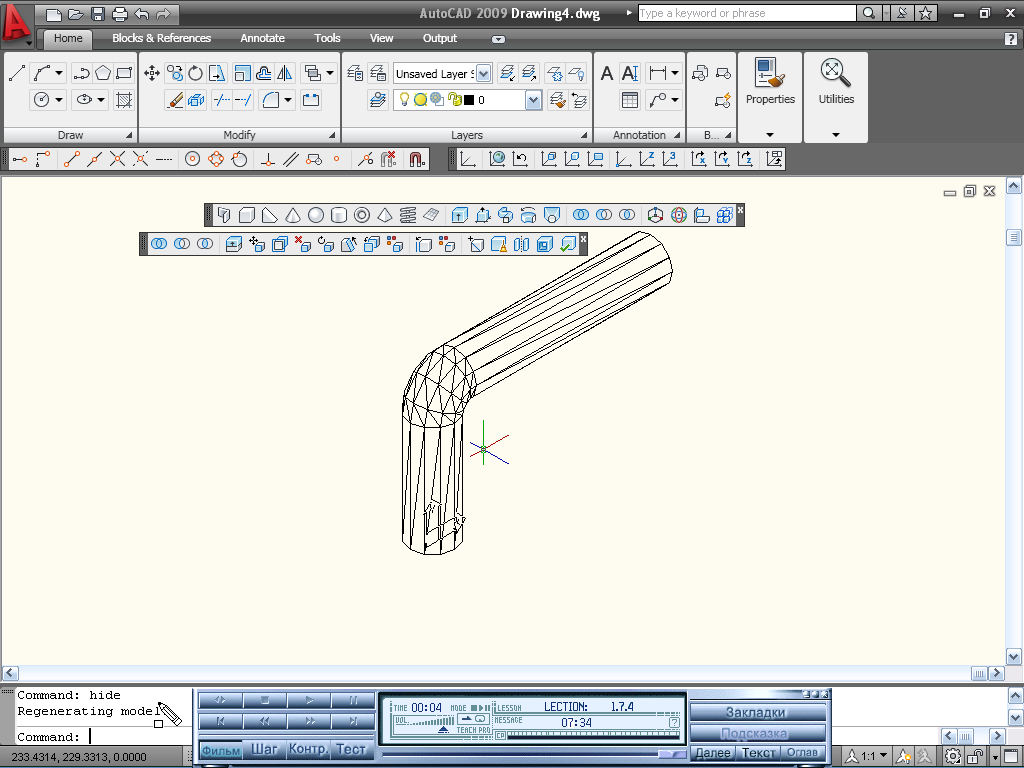Click the Snap to Center icon

(192, 159)
